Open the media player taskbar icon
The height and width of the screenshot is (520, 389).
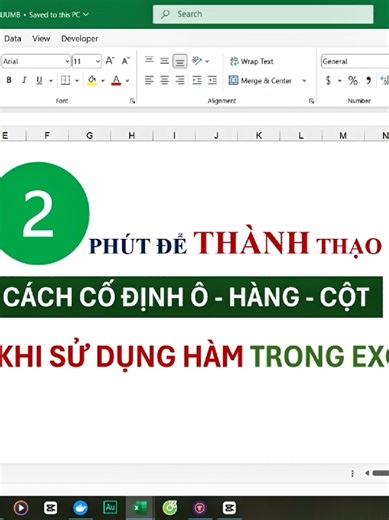pos(21,508)
